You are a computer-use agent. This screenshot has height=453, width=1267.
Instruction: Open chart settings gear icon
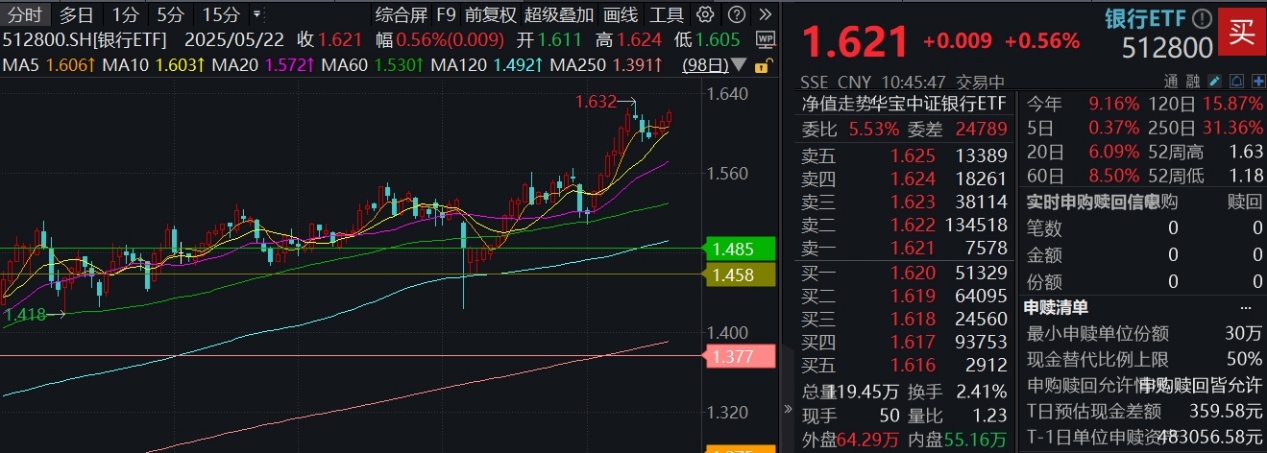705,15
